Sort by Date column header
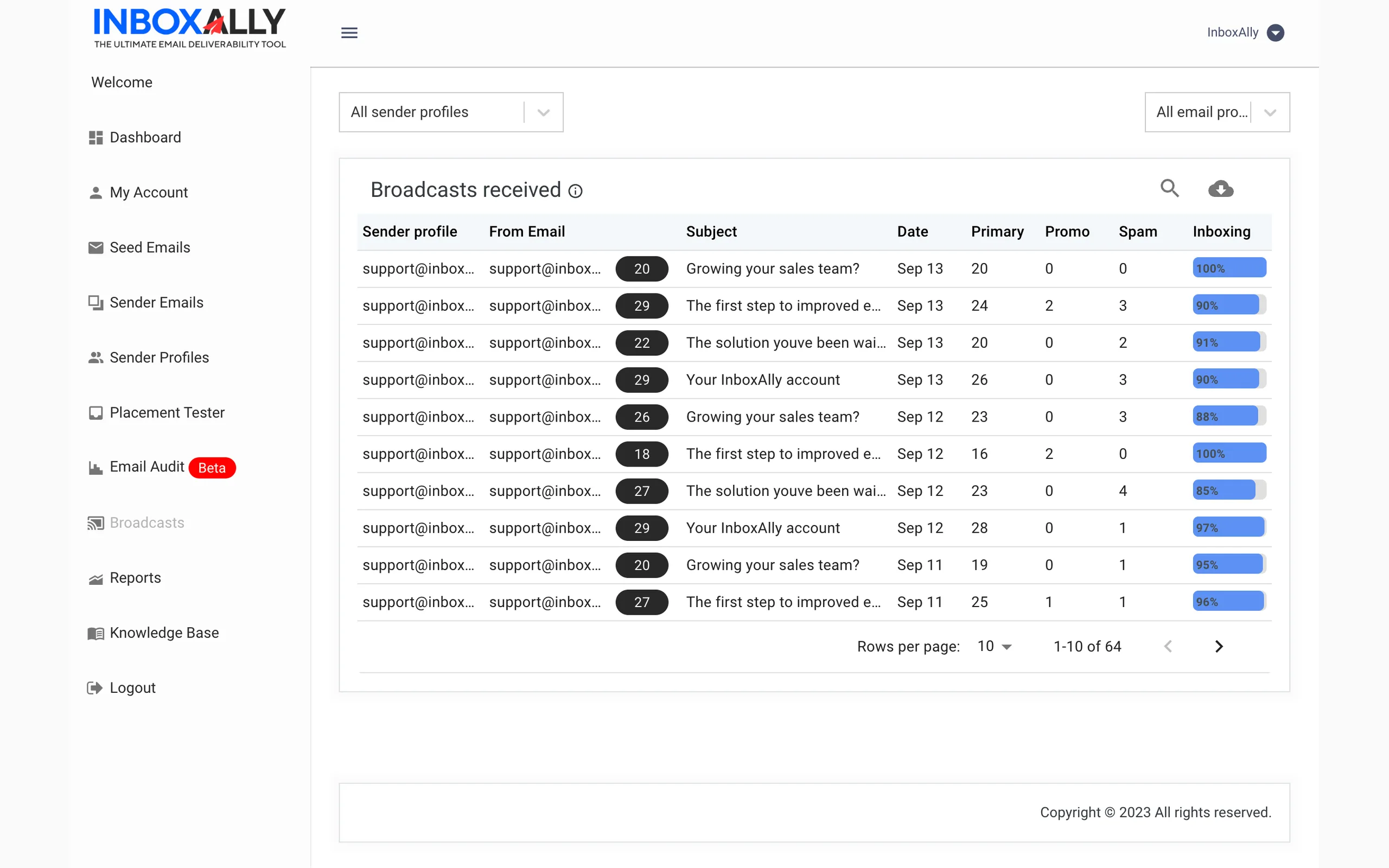1389x868 pixels. 913,232
